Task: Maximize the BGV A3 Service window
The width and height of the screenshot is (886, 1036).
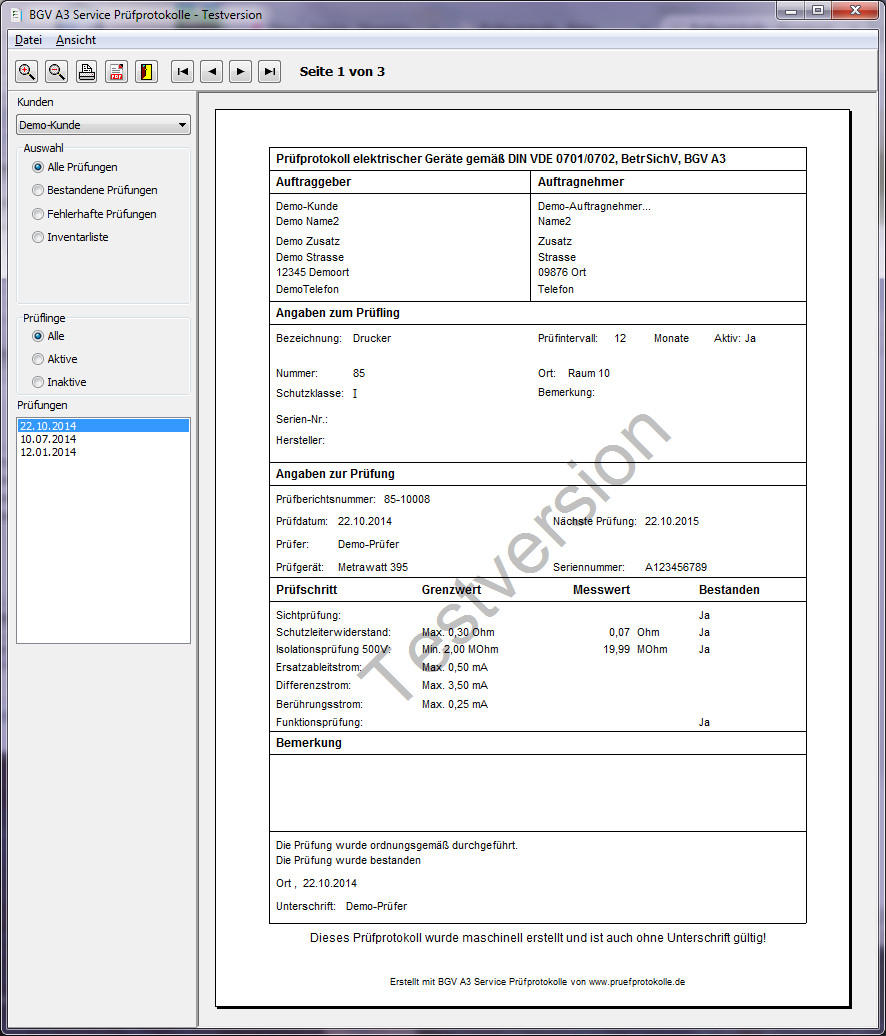Action: [x=819, y=10]
